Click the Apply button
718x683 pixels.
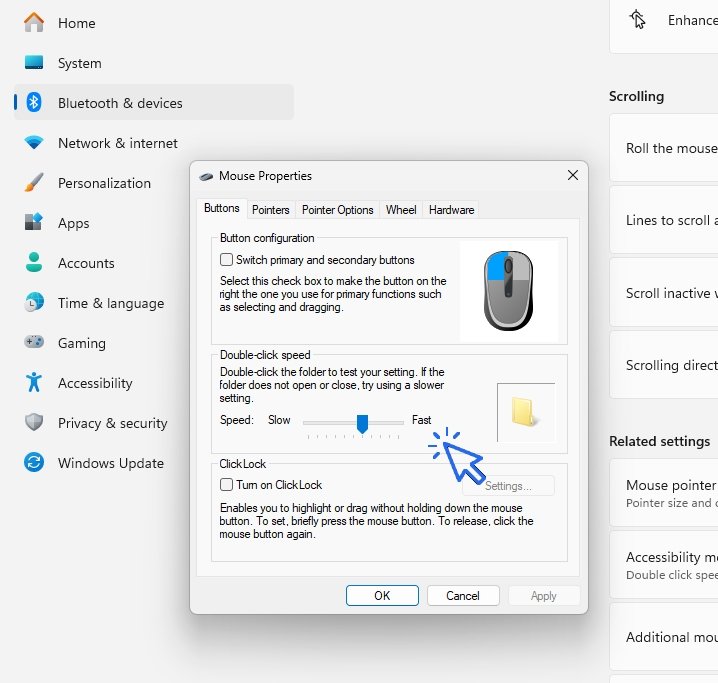(544, 596)
